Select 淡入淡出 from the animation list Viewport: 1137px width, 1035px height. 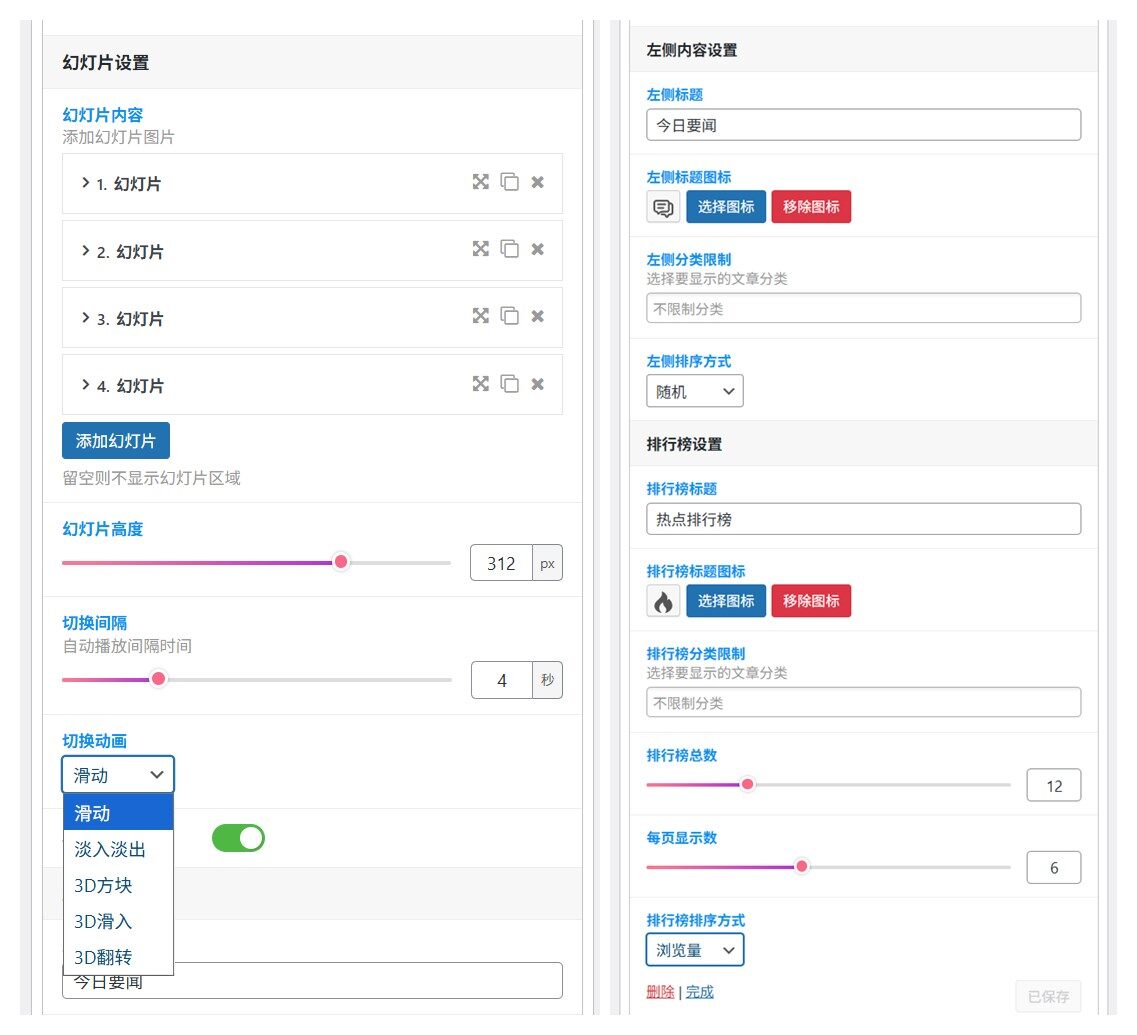[110, 849]
